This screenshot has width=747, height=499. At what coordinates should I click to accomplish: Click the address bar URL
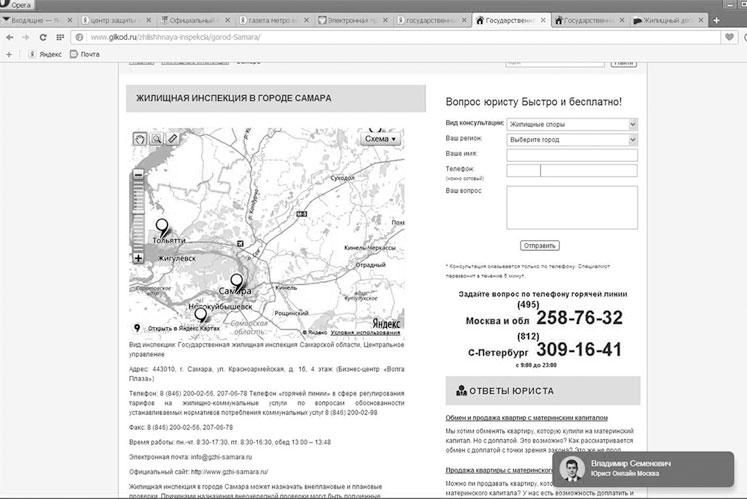175,37
